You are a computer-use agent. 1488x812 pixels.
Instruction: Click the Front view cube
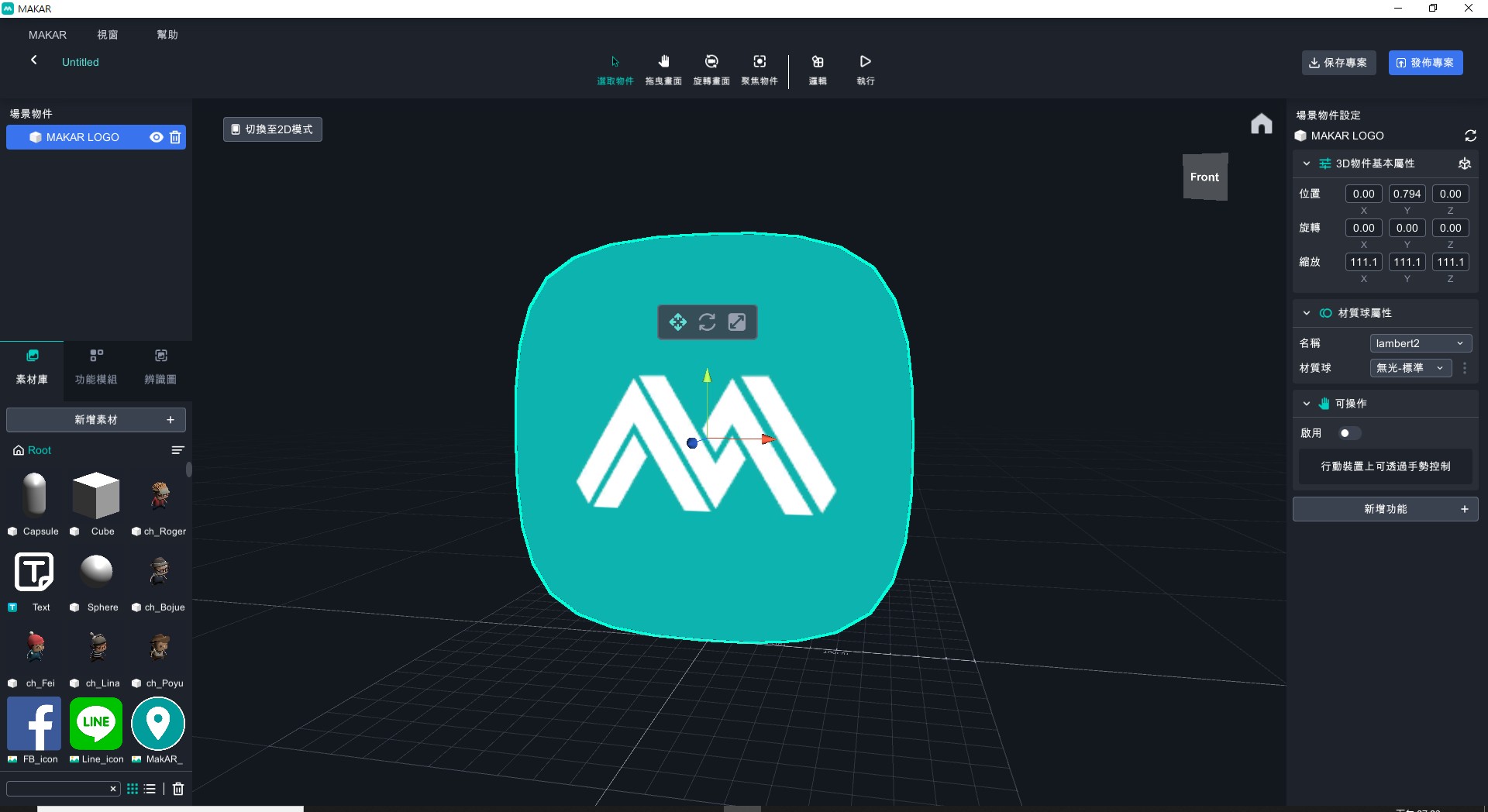[x=1204, y=177]
